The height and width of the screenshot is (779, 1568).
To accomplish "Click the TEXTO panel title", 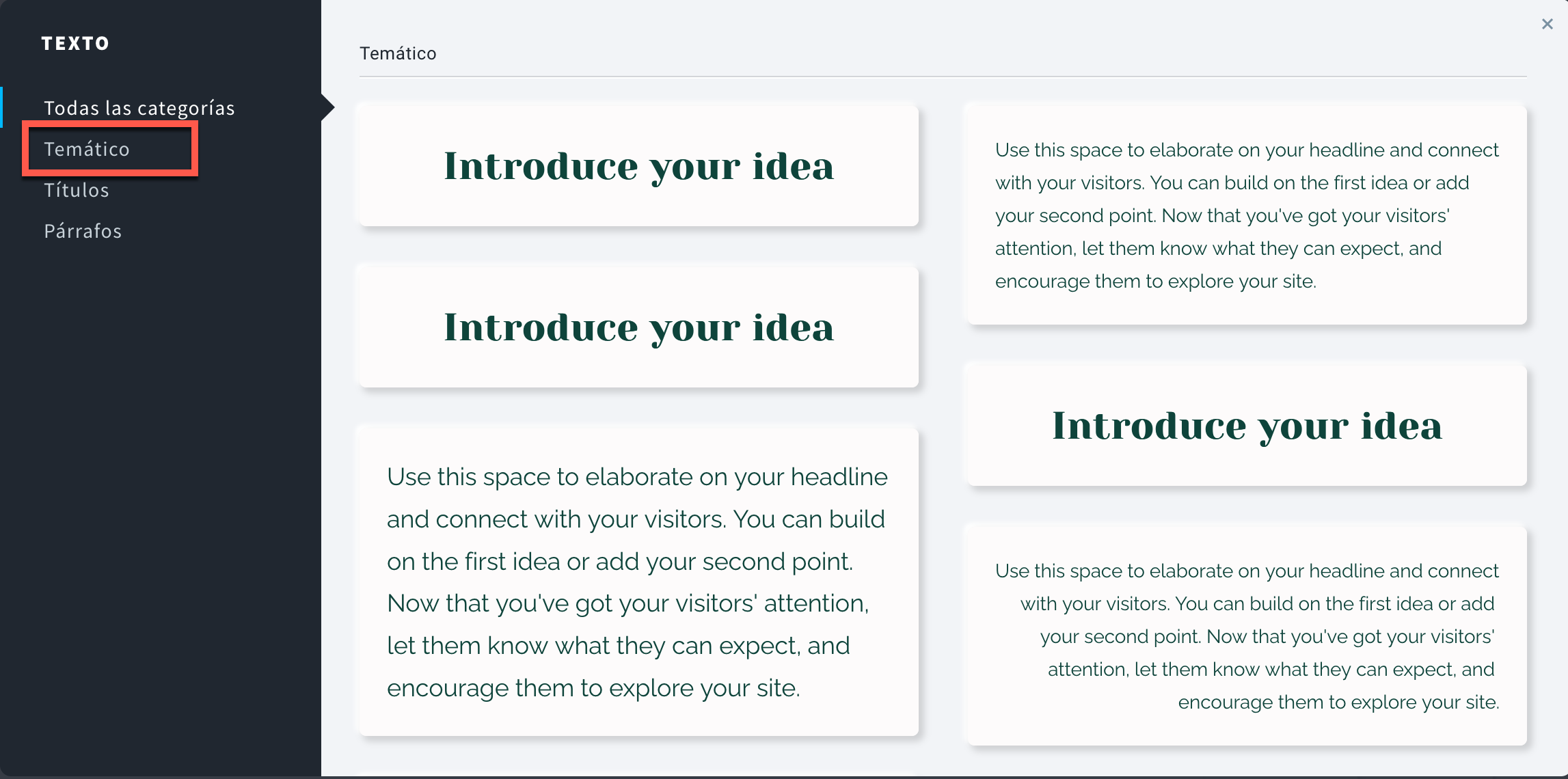I will click(x=75, y=44).
